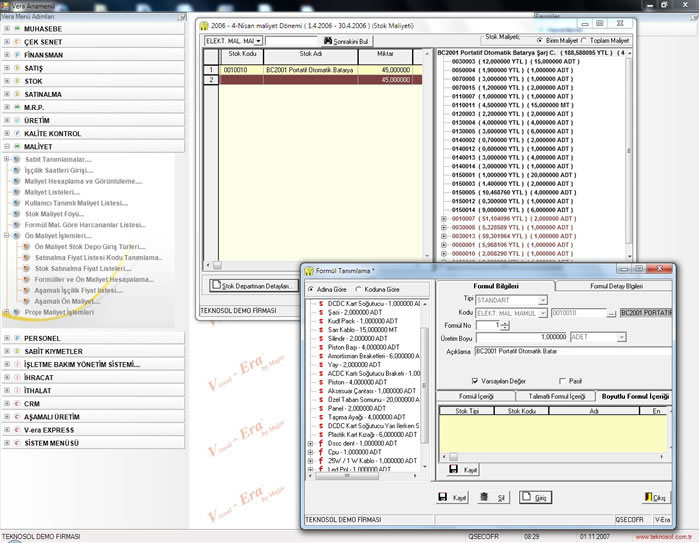Click the exit door icon on Çıkış
Image resolution: width=699 pixels, height=543 pixels.
coord(649,497)
